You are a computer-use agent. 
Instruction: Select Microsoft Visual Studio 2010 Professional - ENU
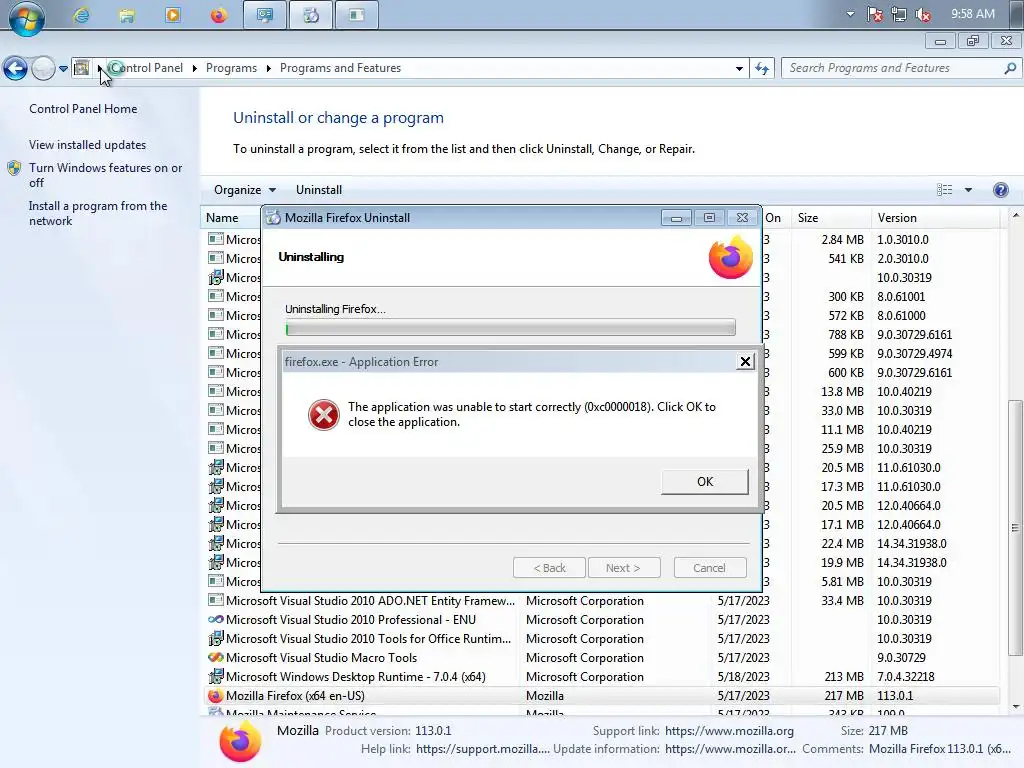[602, 620]
